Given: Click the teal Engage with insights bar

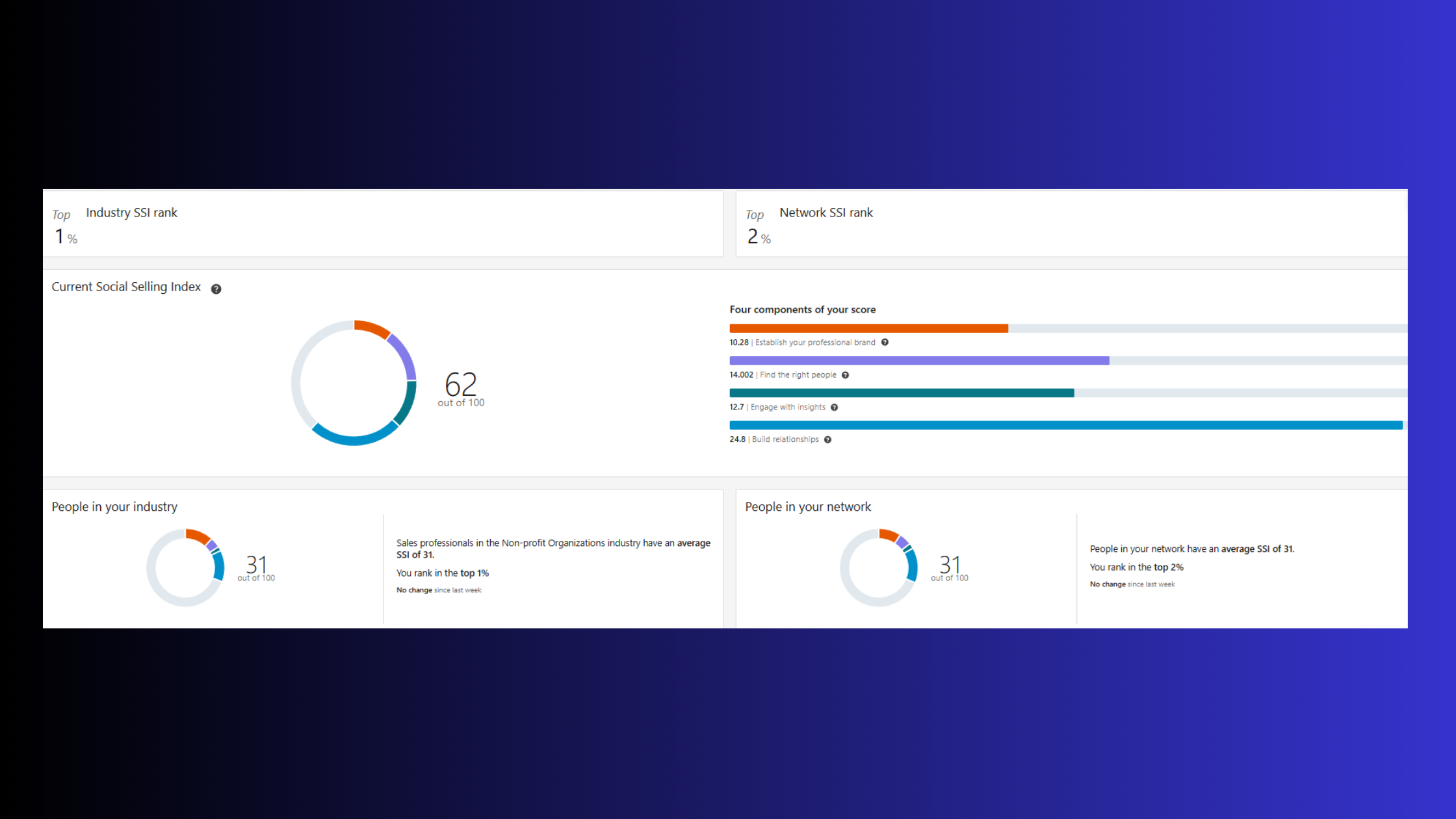Looking at the screenshot, I should pos(902,393).
